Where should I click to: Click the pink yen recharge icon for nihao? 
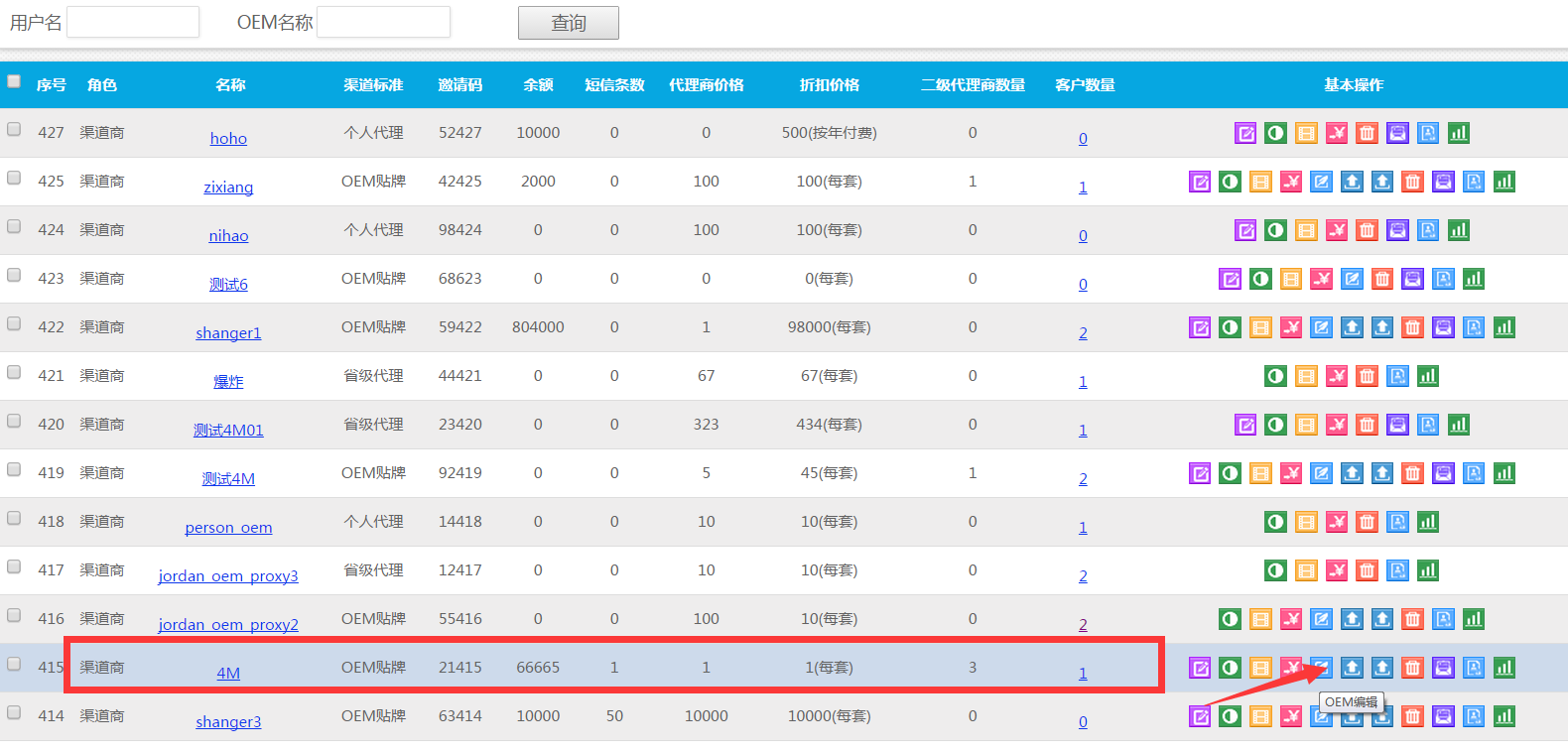point(1337,230)
